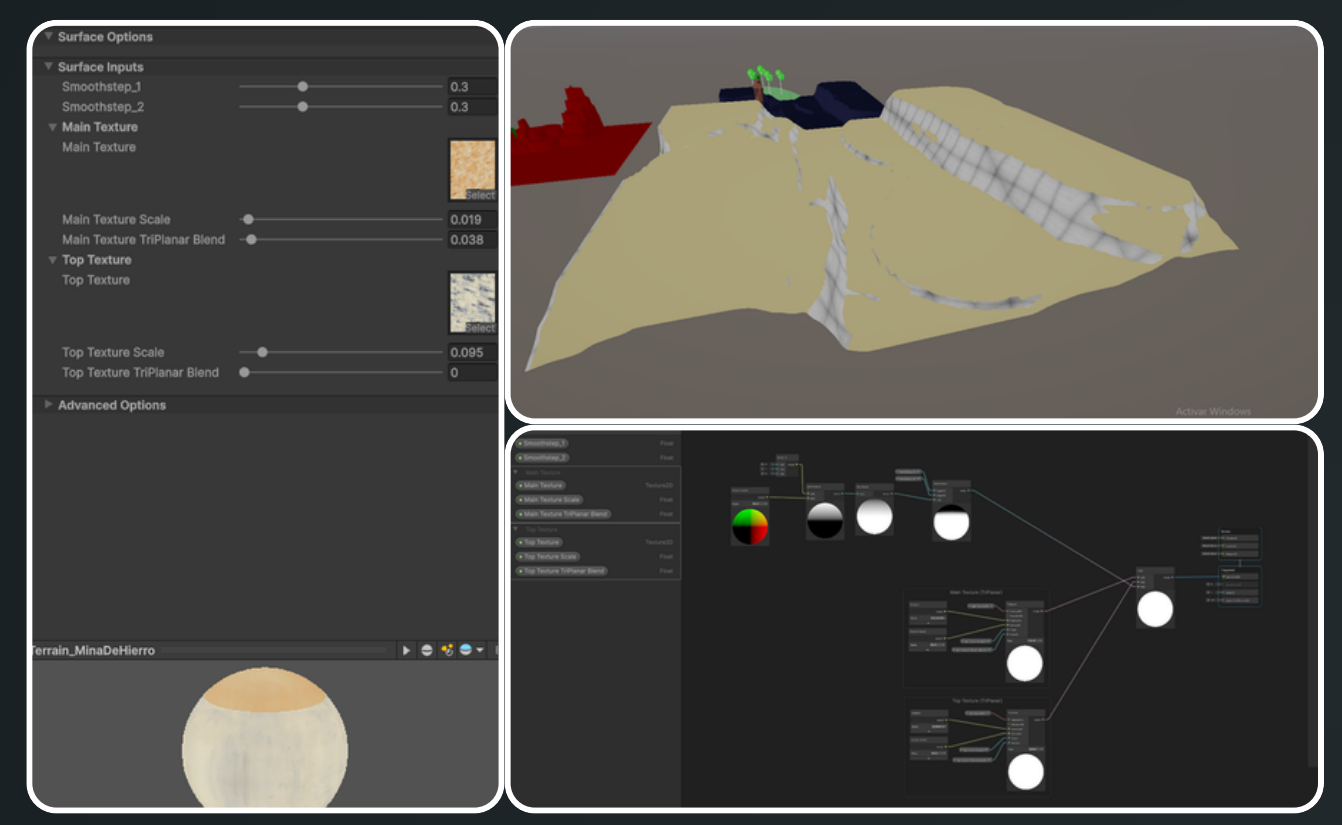Collapse the Top Texture category in the Blackboard
The width and height of the screenshot is (1342, 825).
[x=517, y=529]
